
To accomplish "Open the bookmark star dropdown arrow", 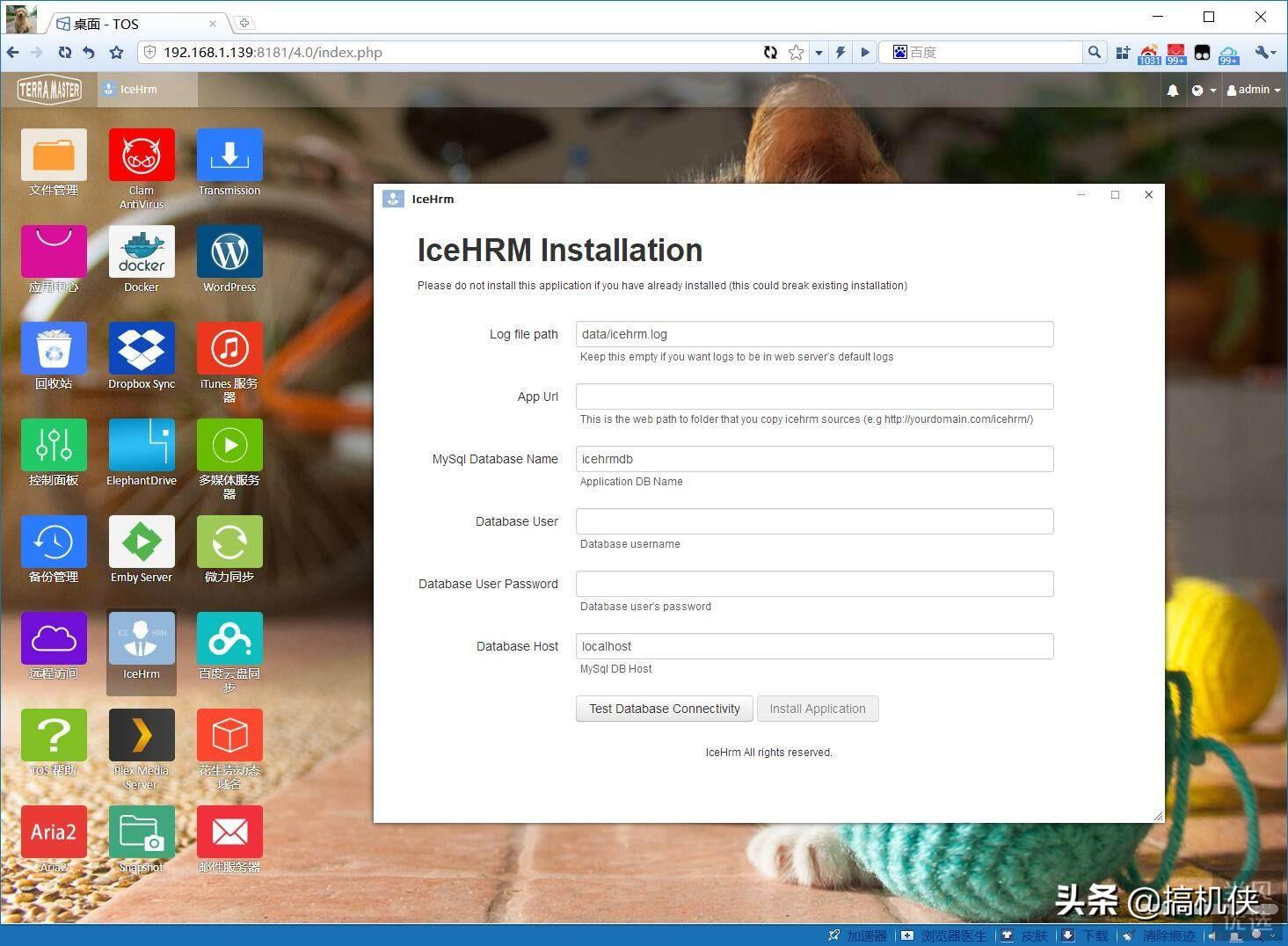I will [x=819, y=53].
